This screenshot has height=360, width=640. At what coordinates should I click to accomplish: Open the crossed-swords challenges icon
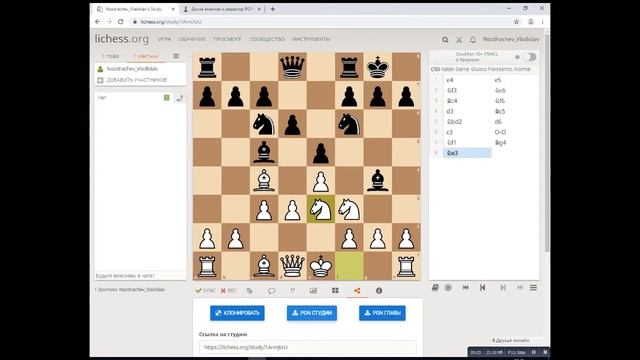click(459, 40)
